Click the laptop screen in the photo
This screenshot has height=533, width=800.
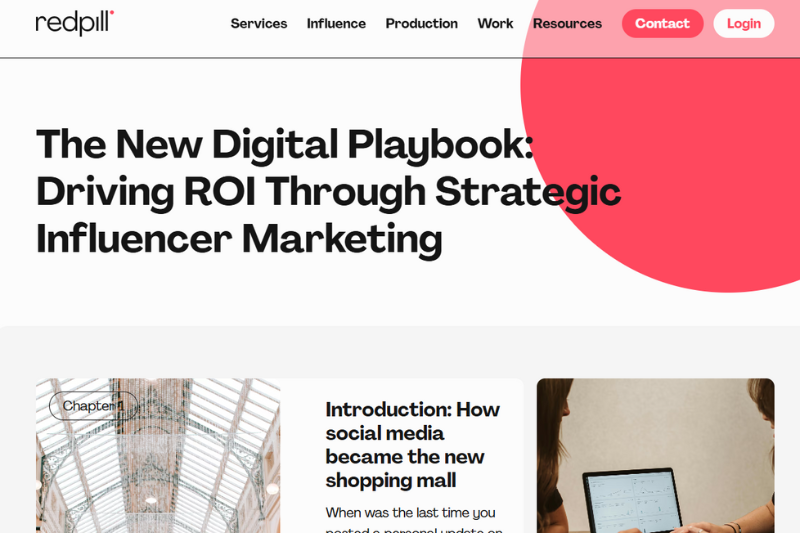click(x=633, y=502)
